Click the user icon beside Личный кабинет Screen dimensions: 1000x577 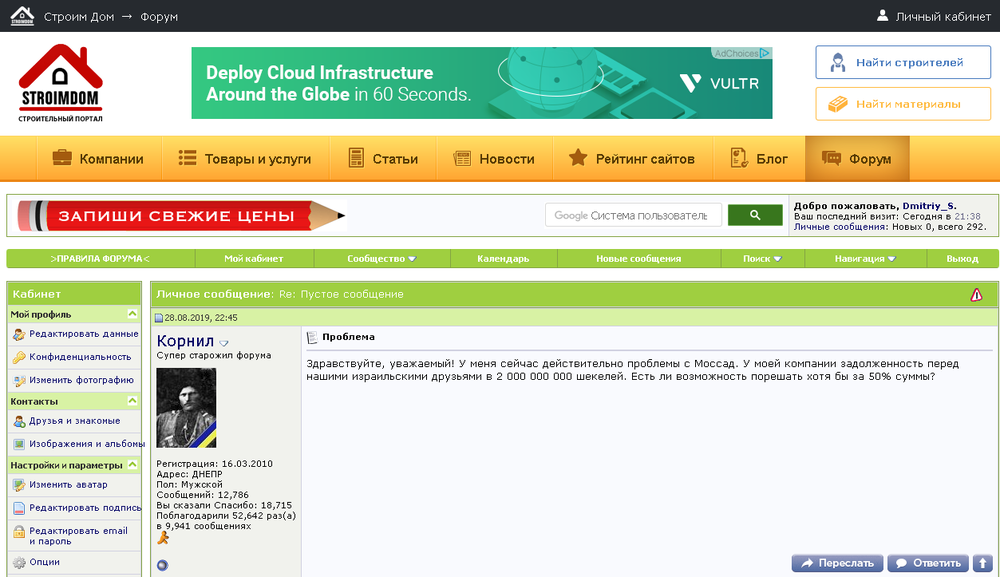[882, 16]
